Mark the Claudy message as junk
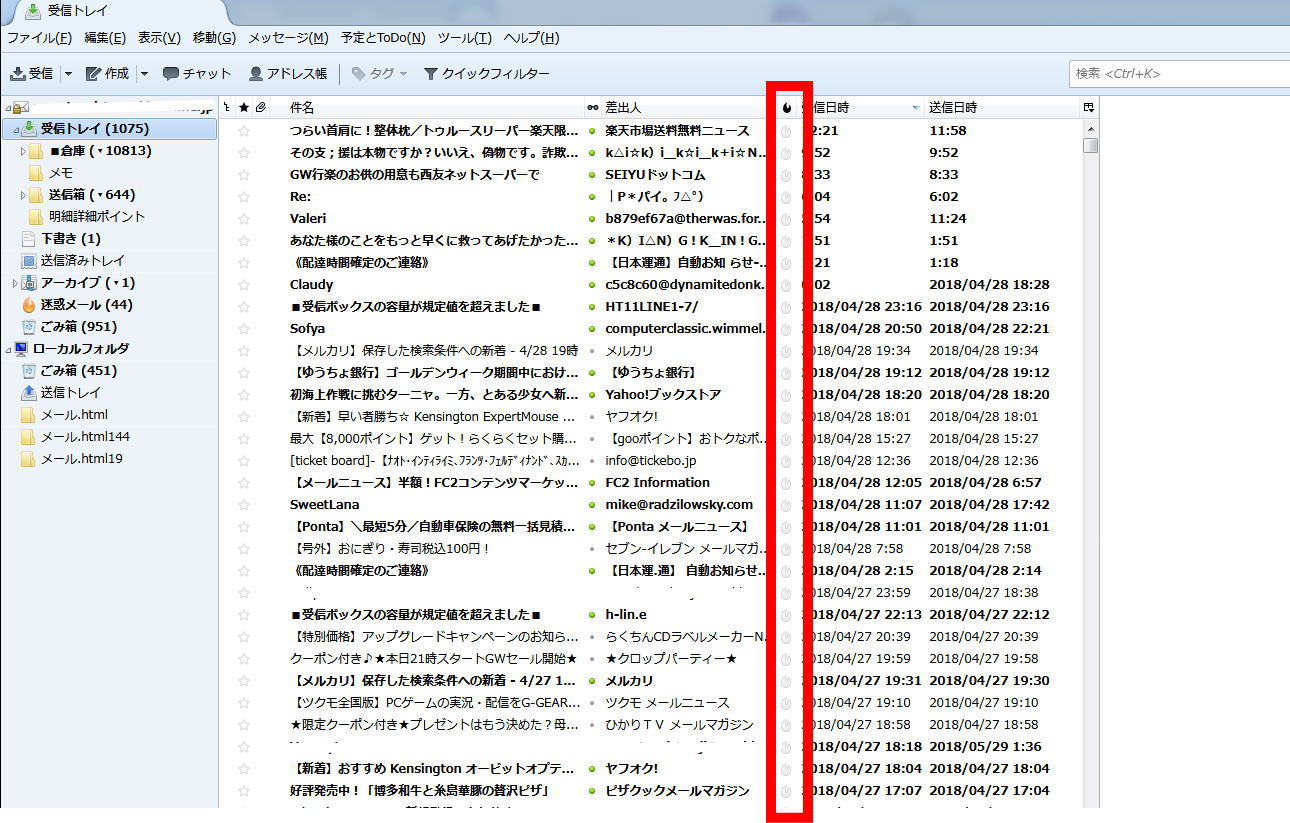1290x823 pixels. tap(786, 284)
